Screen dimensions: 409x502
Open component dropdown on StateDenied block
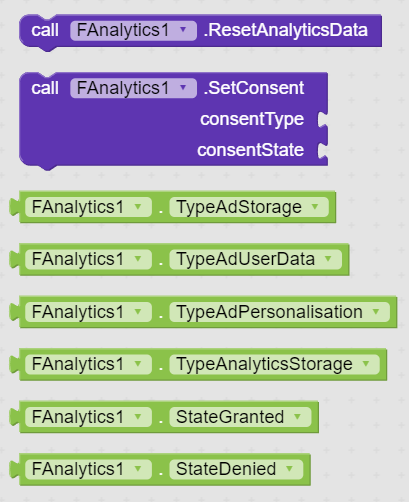(88, 469)
